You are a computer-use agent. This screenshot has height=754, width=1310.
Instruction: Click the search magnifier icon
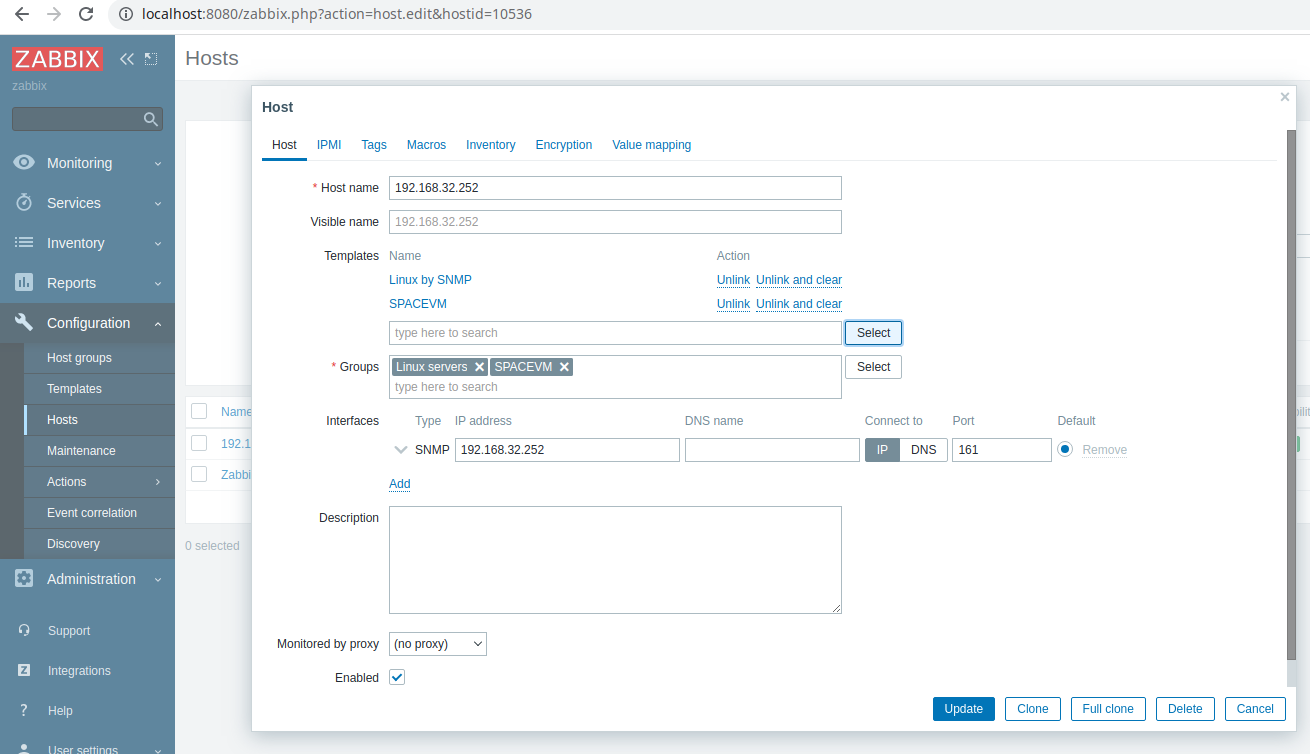pyautogui.click(x=151, y=119)
